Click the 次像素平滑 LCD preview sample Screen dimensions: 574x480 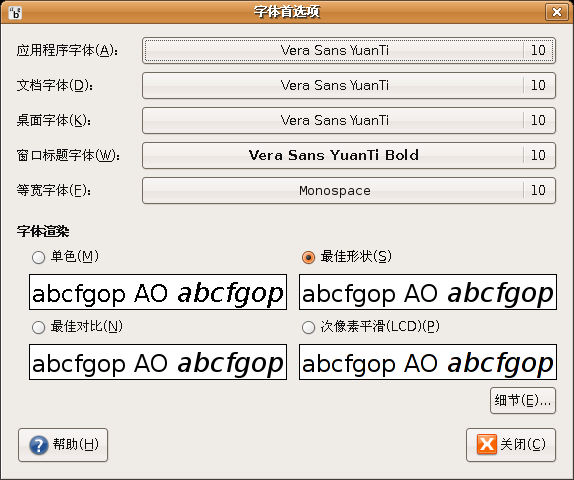click(428, 362)
